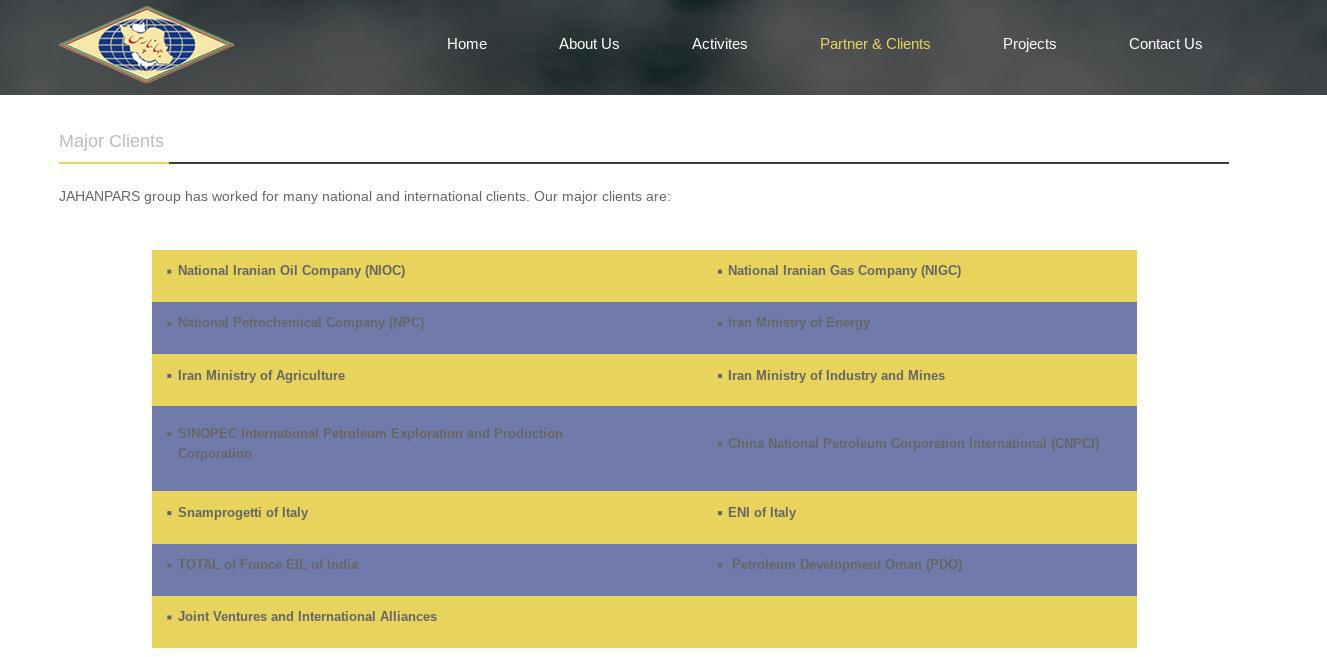Click Iran Ministry of Energy entry

tap(799, 323)
